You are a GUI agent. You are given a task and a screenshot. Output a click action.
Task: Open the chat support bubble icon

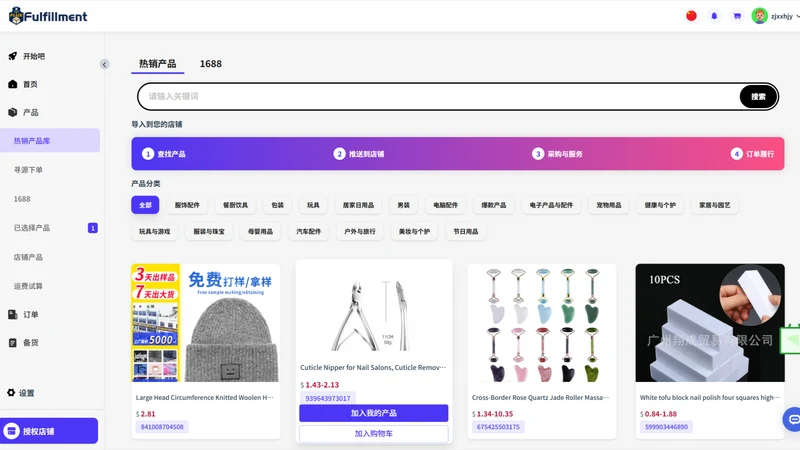pos(793,419)
